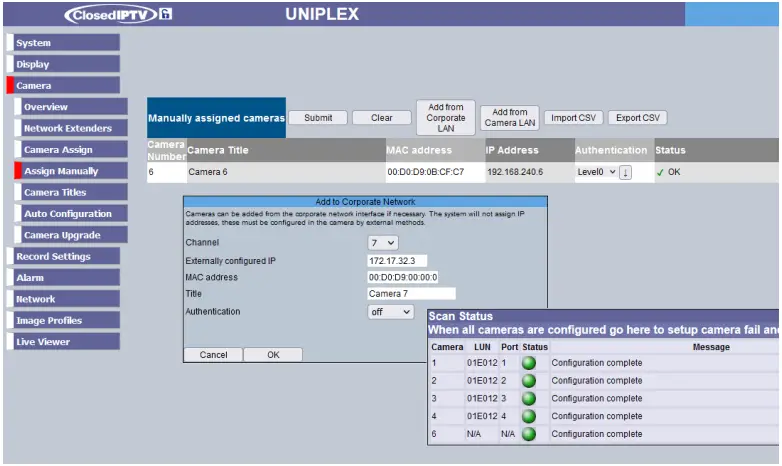Click the Submit button
The image size is (782, 466).
tap(318, 118)
